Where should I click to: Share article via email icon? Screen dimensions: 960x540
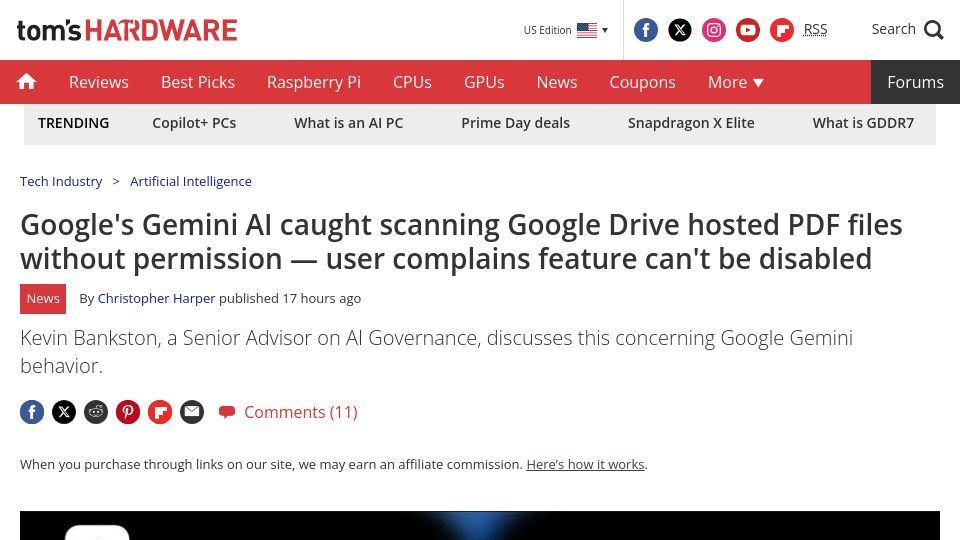point(192,412)
